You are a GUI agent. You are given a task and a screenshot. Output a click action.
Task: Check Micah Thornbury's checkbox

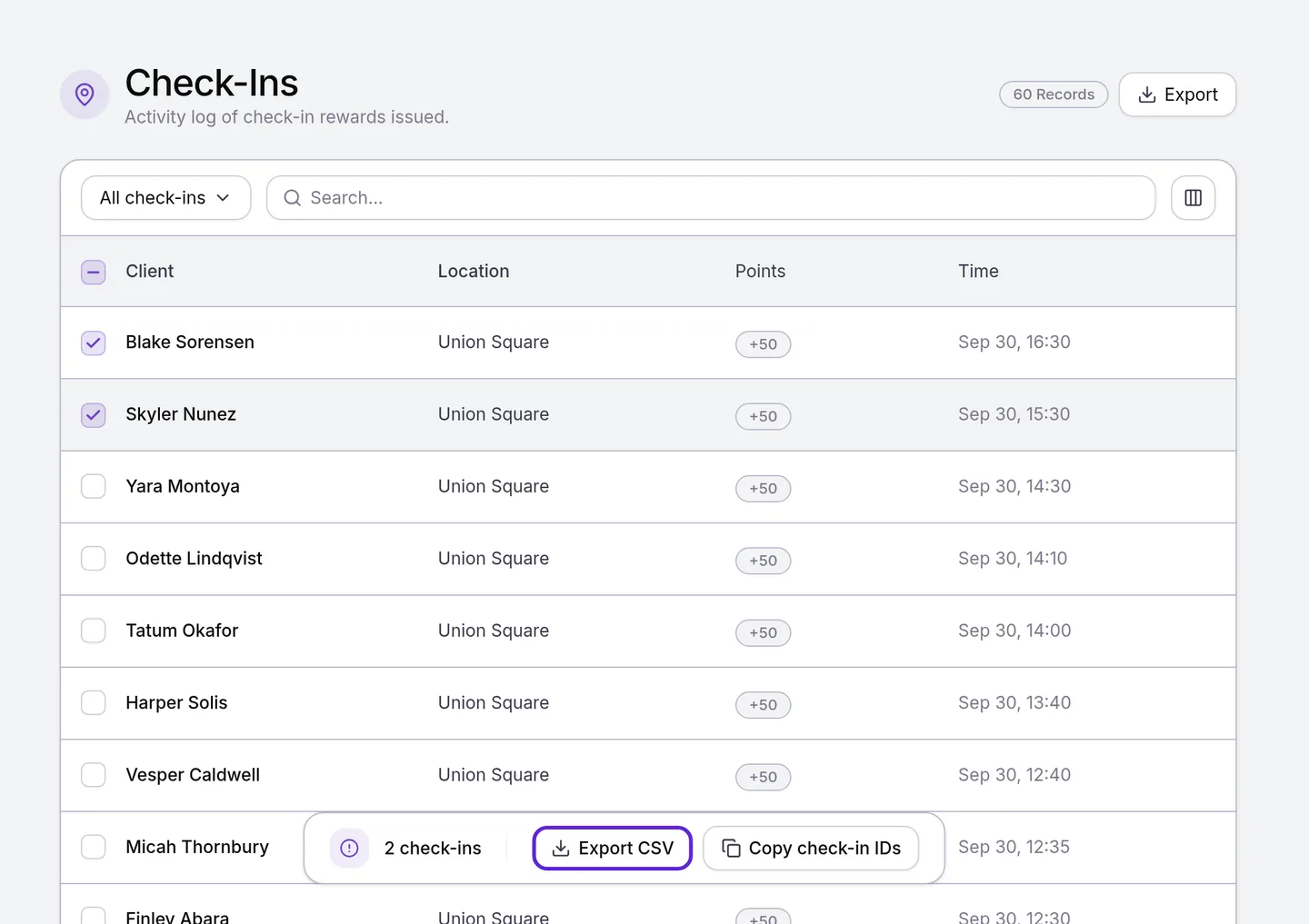pyautogui.click(x=94, y=848)
